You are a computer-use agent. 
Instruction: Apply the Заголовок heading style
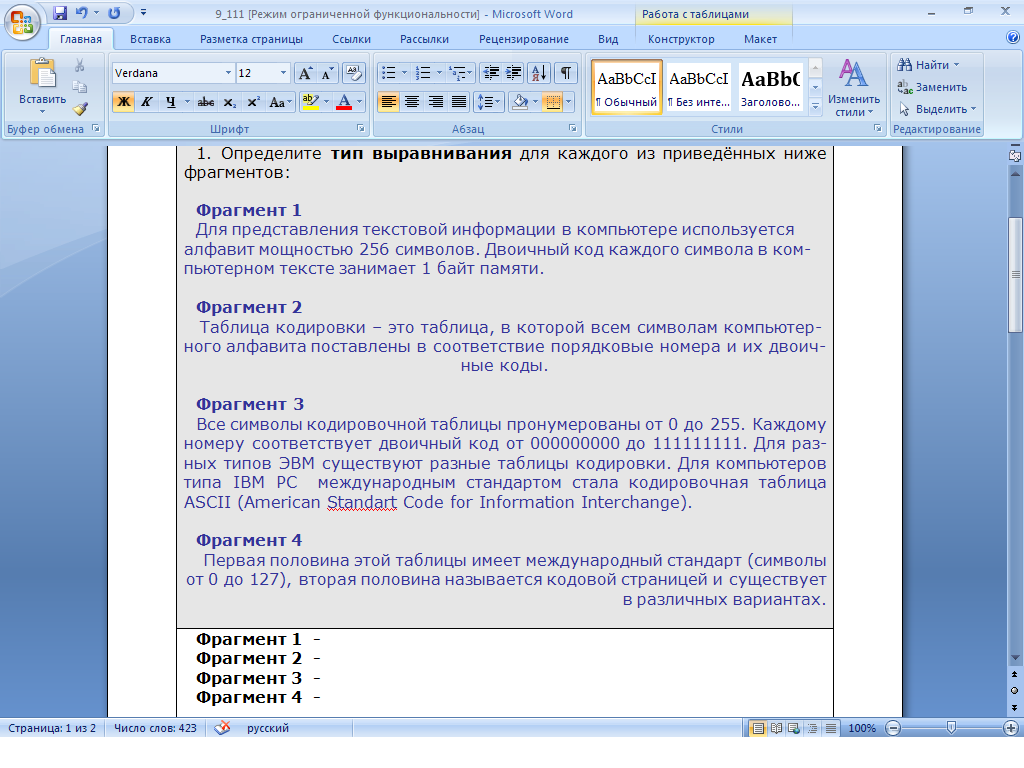[771, 87]
